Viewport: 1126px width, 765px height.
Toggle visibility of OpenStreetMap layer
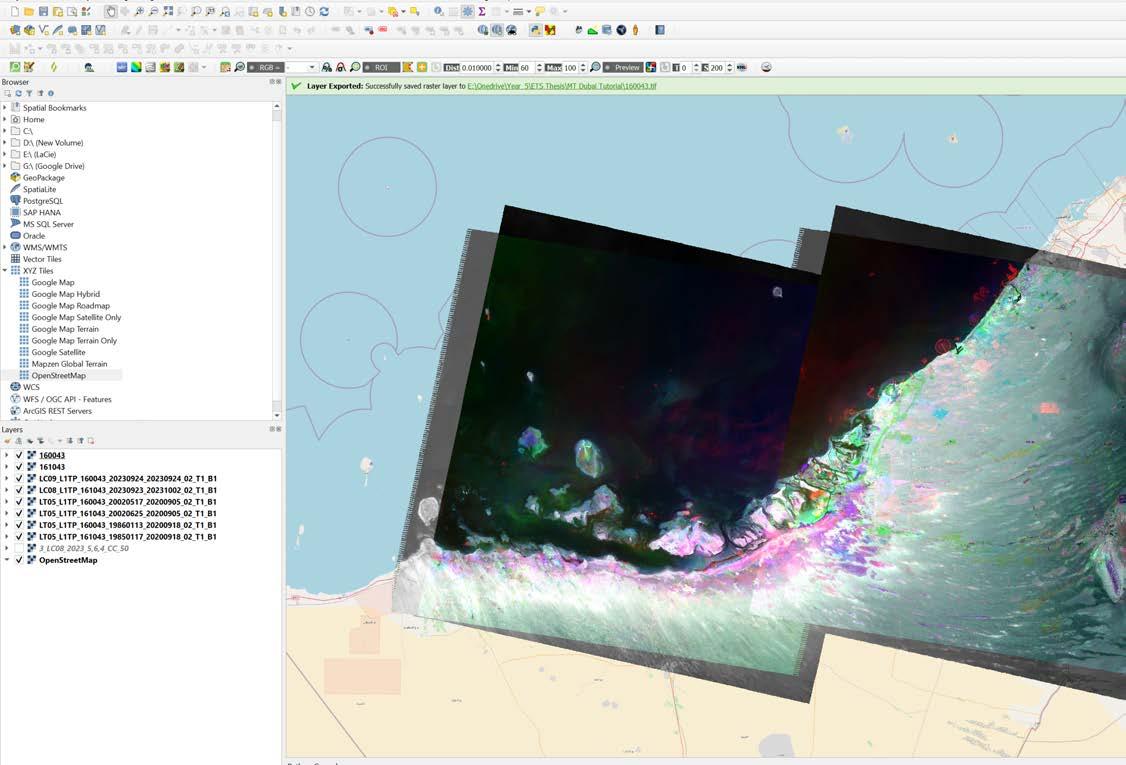[19, 560]
